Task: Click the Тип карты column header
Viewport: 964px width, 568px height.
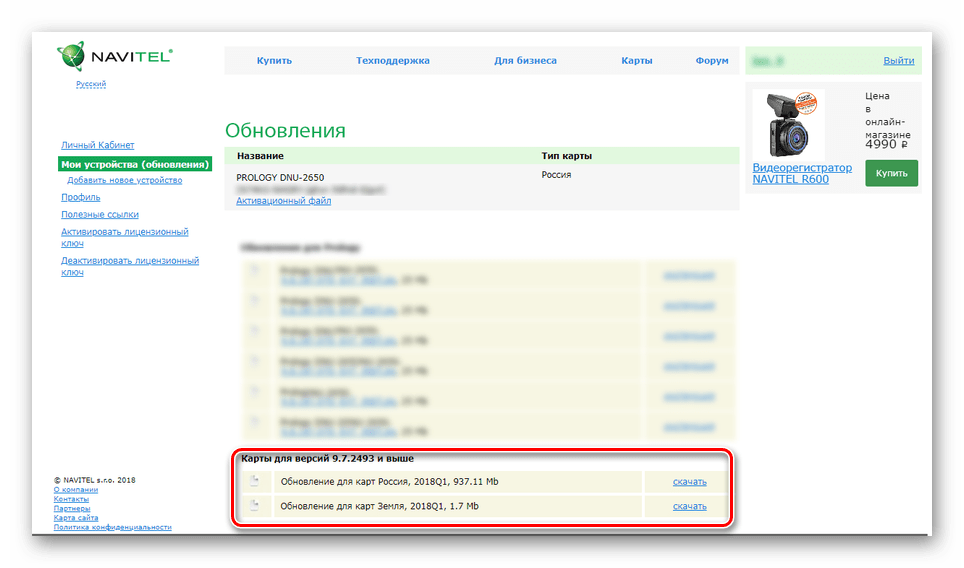Action: coord(566,156)
